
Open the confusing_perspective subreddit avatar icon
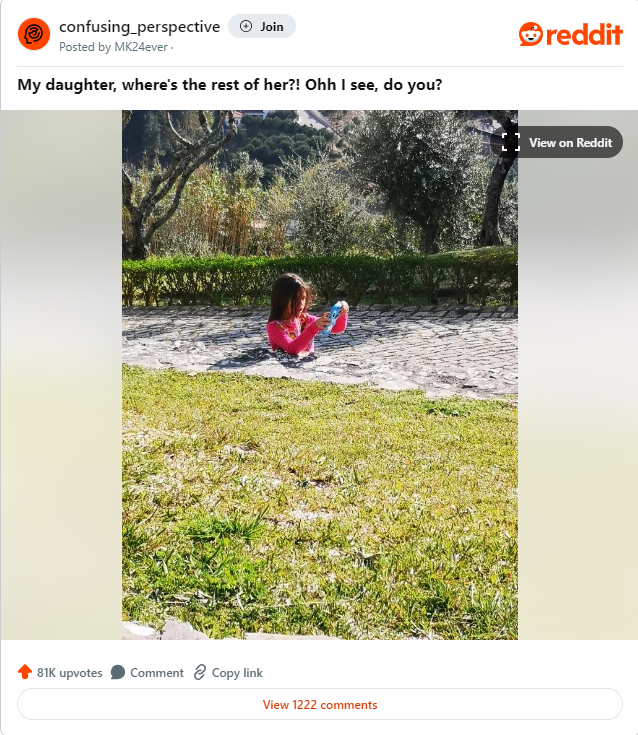(x=34, y=34)
